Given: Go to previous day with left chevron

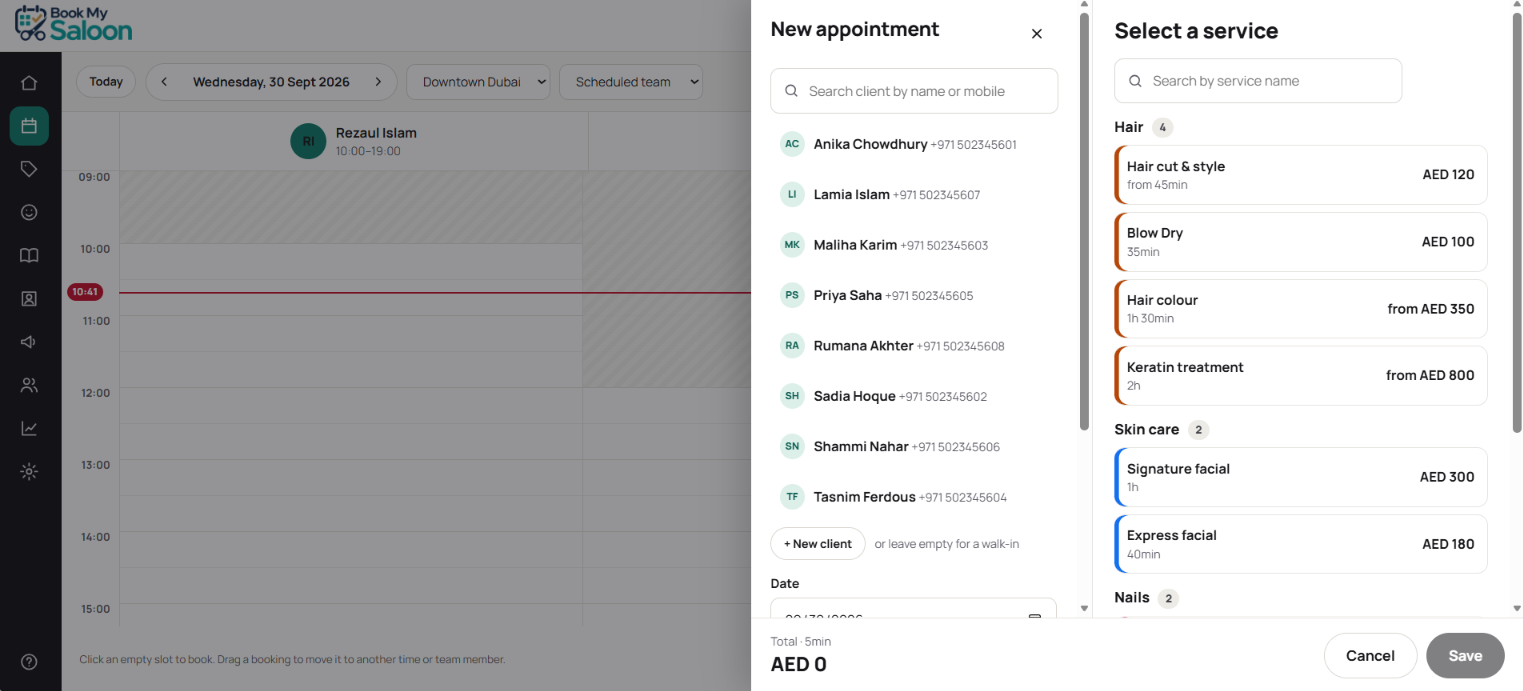Looking at the screenshot, I should coord(164,82).
